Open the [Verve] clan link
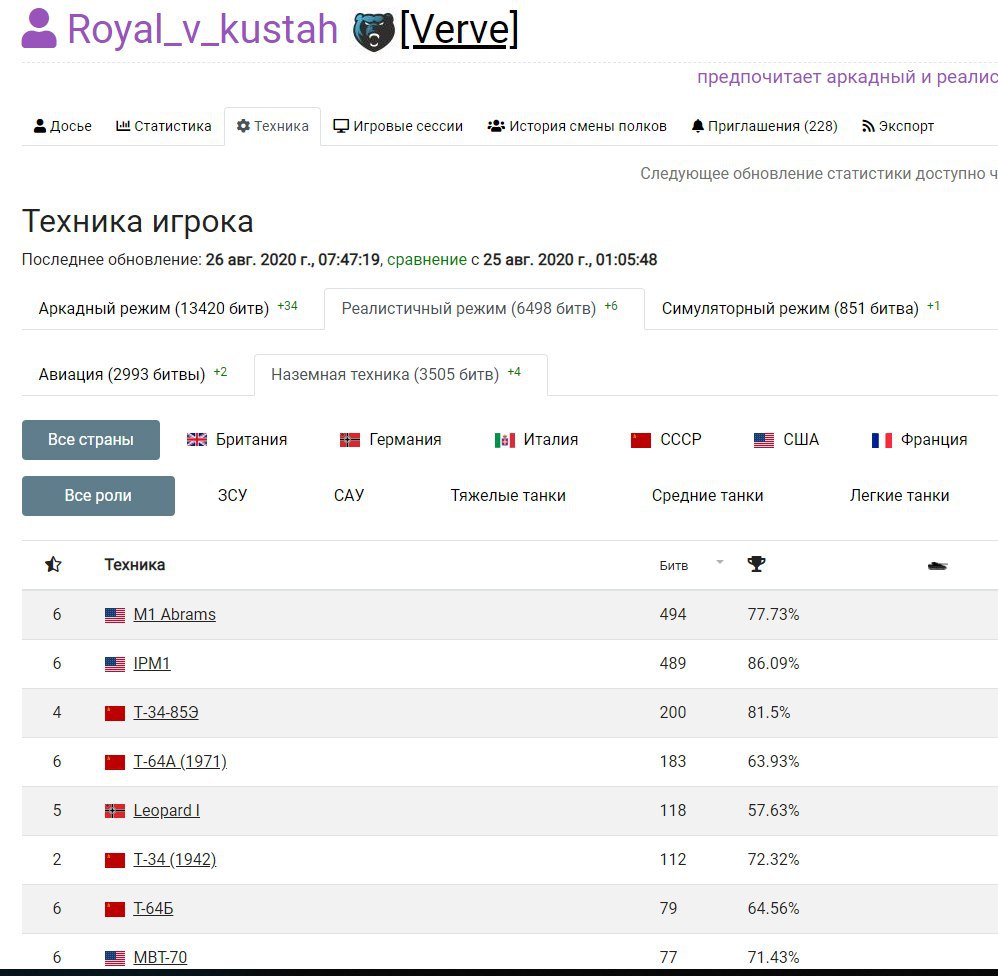998x976 pixels. coord(459,29)
